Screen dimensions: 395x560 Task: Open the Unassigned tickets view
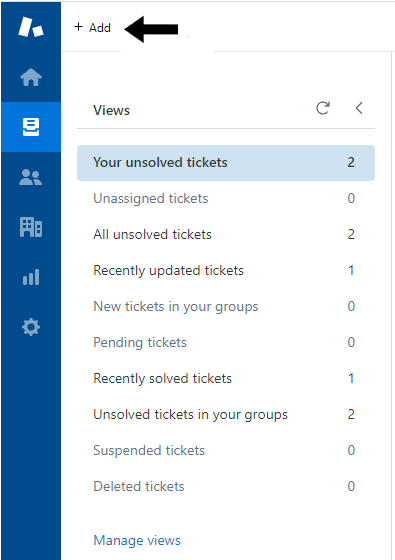(226, 199)
